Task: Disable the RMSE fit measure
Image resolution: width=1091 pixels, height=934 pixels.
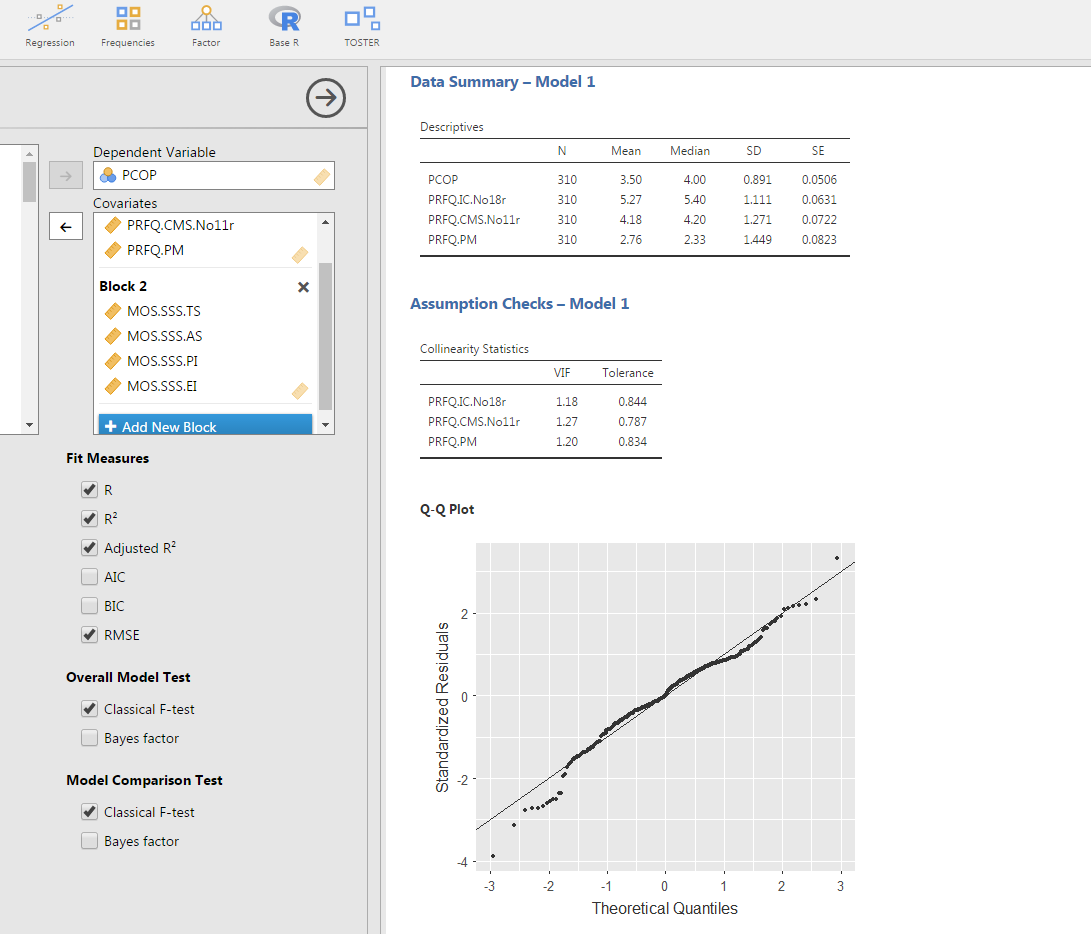Action: coord(90,635)
